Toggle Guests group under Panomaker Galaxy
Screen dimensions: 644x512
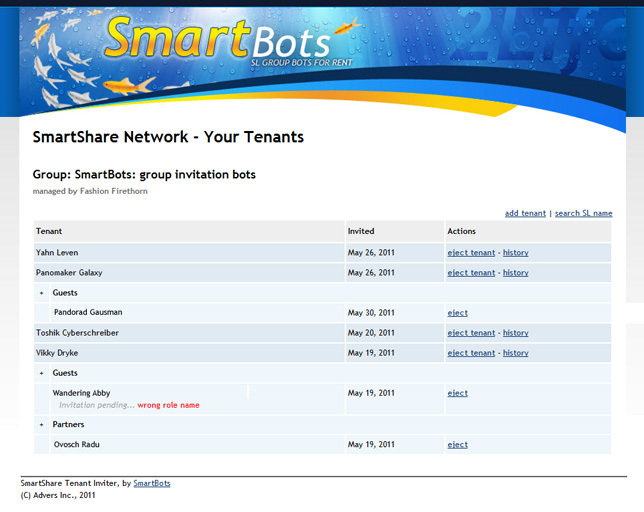(41, 293)
